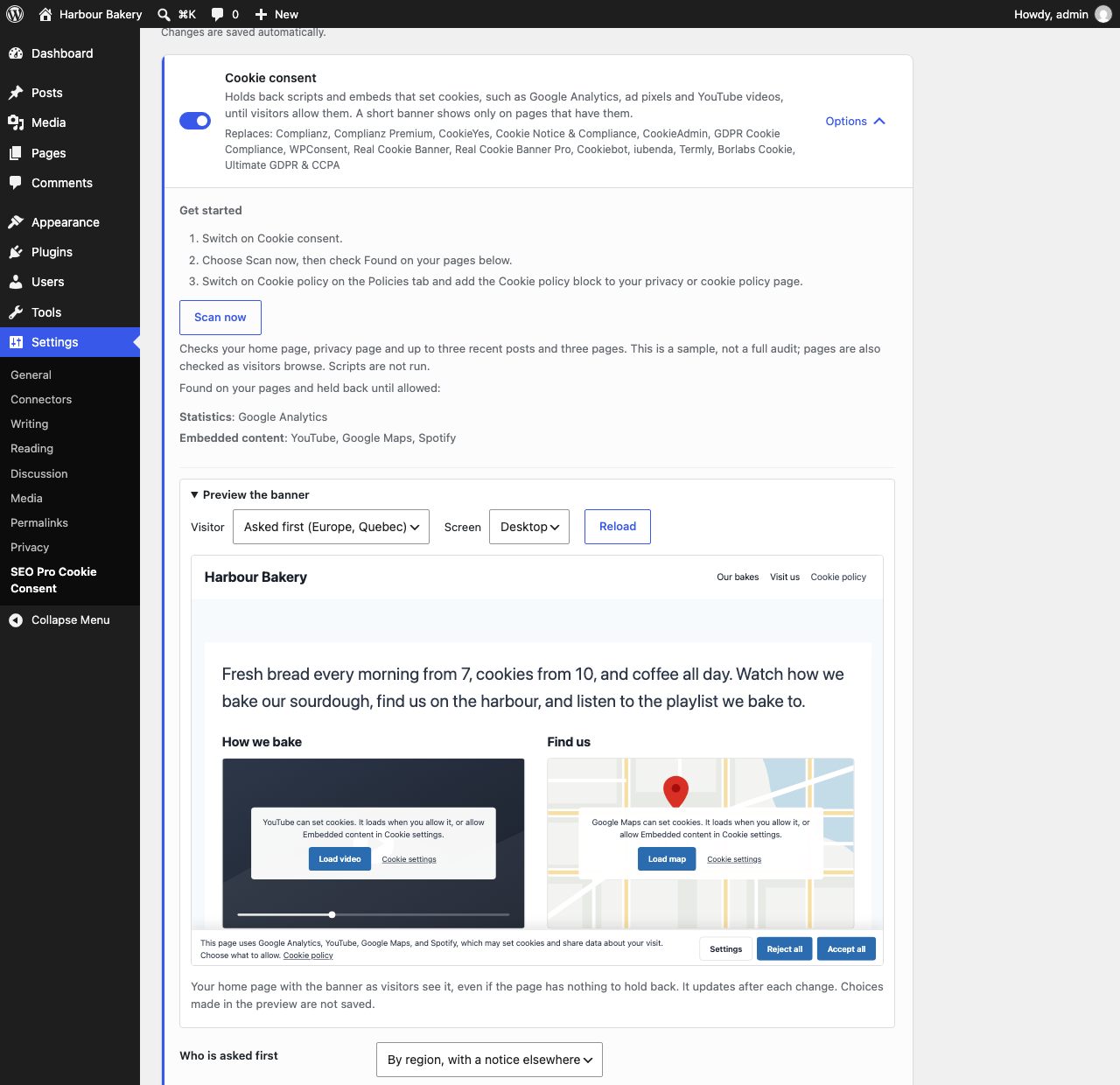Click the Pages sidebar icon
The image size is (1120, 1085).
[16, 153]
